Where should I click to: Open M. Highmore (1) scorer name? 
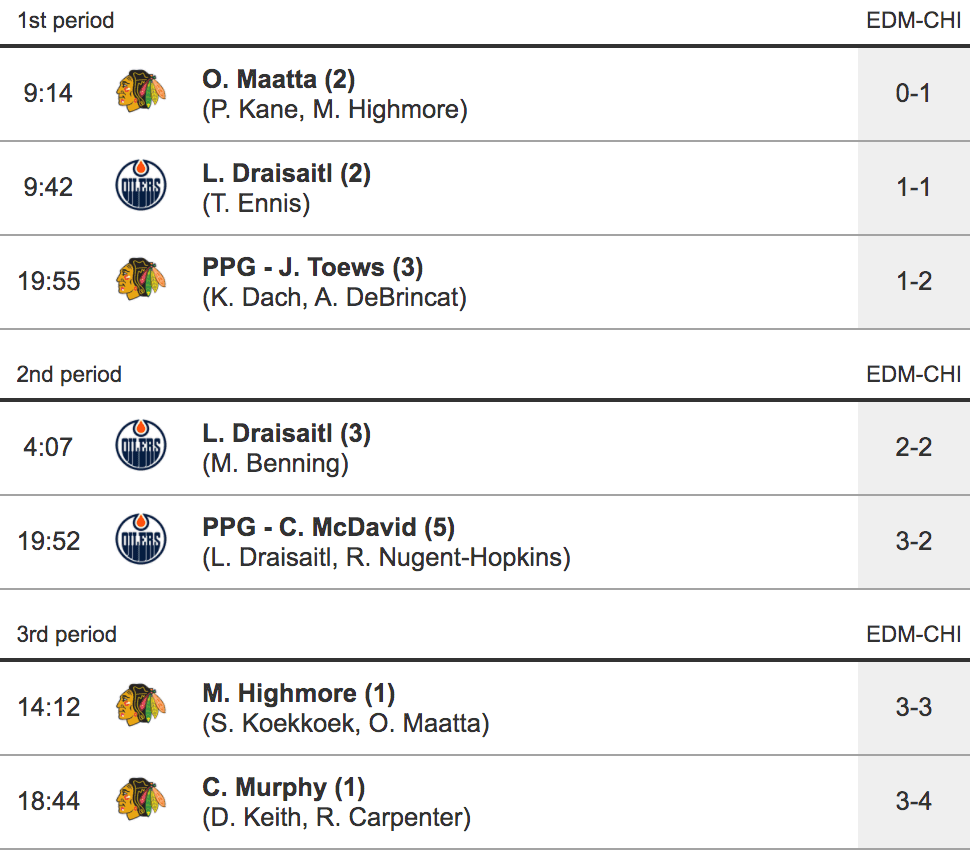pyautogui.click(x=298, y=693)
